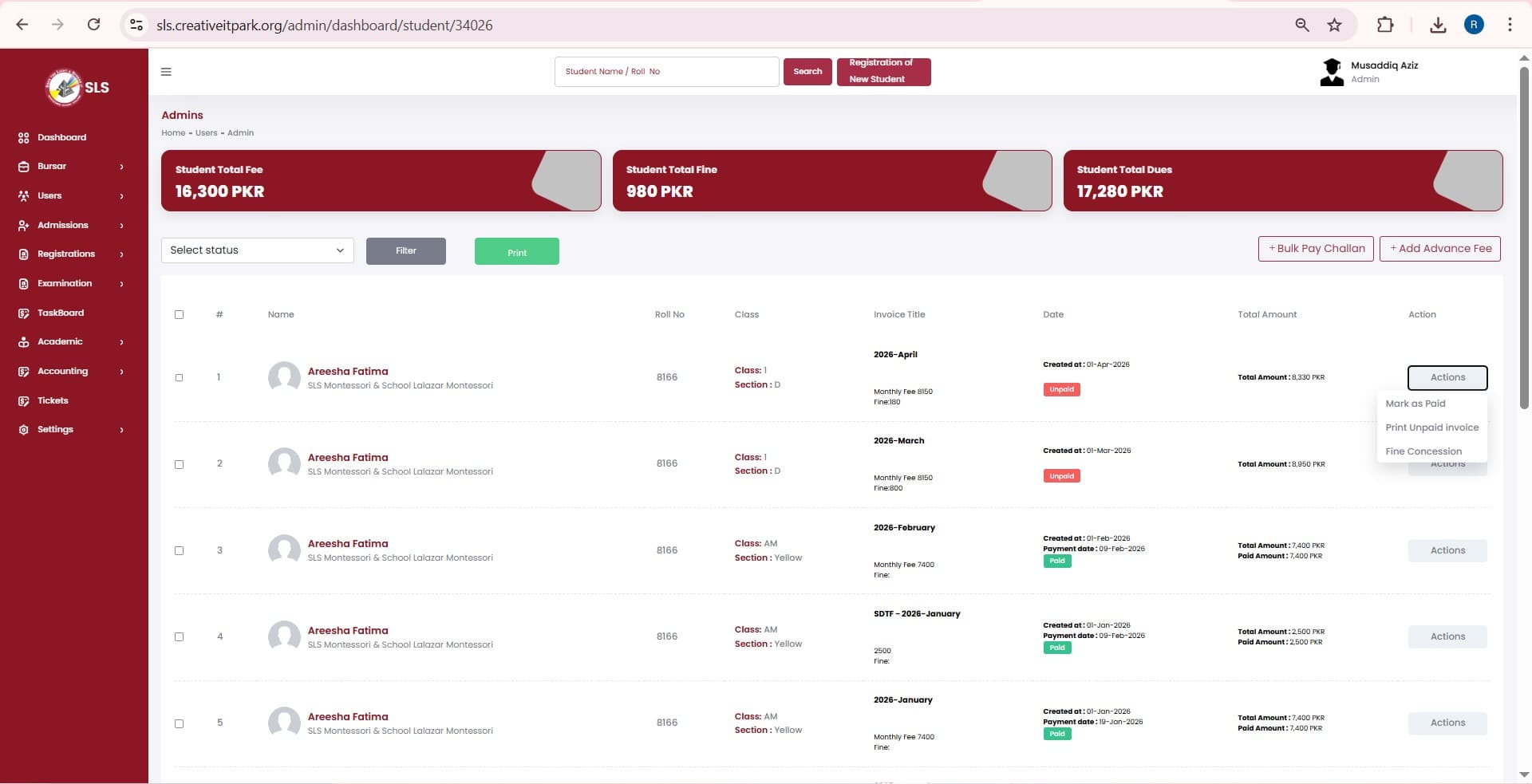Open the Select status dropdown
1532x784 pixels.
pyautogui.click(x=257, y=250)
